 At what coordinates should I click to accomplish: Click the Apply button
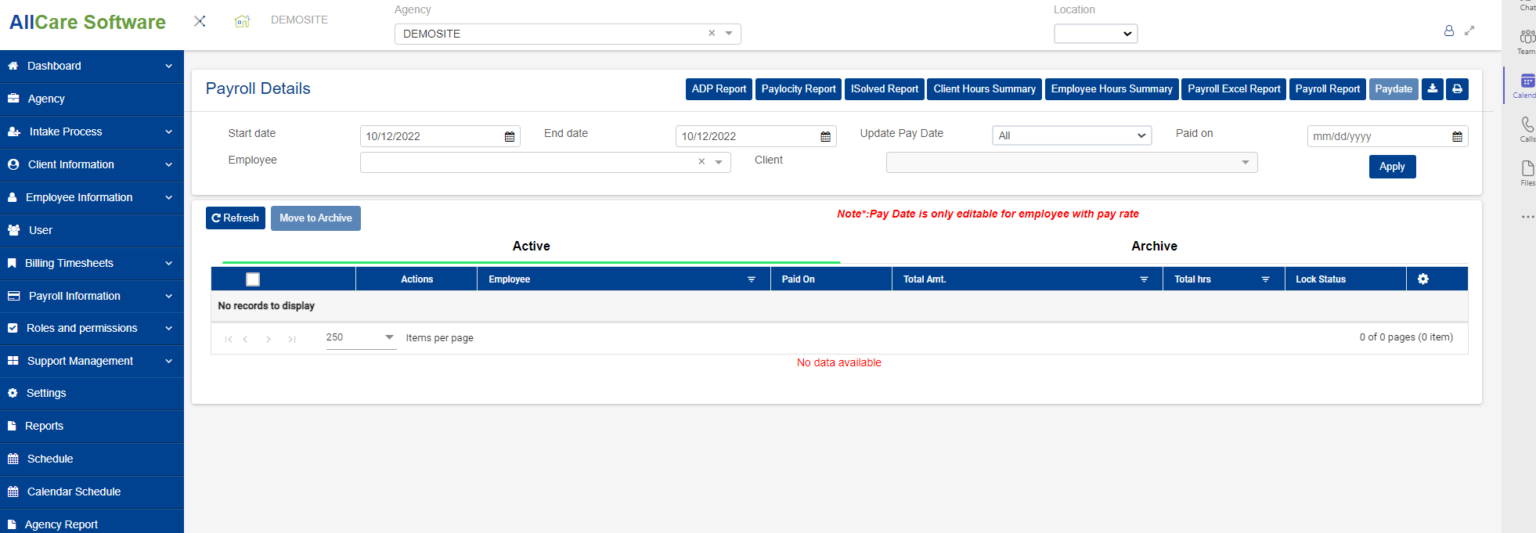click(1392, 167)
